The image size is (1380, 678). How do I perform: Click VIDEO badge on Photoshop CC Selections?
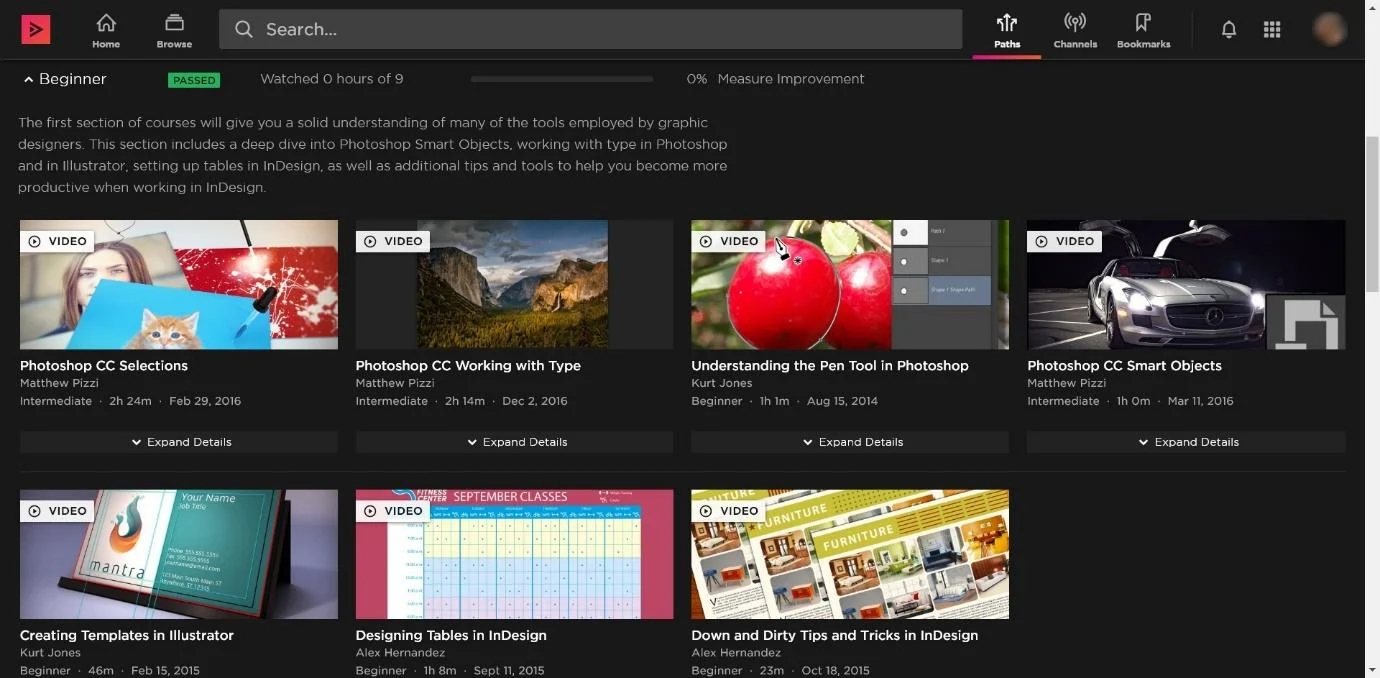pos(57,241)
